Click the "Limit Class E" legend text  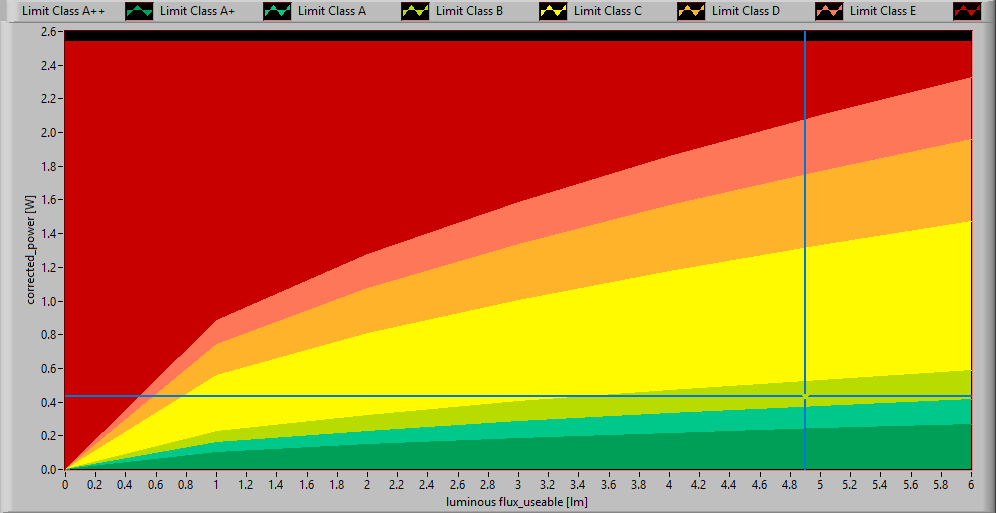click(883, 12)
